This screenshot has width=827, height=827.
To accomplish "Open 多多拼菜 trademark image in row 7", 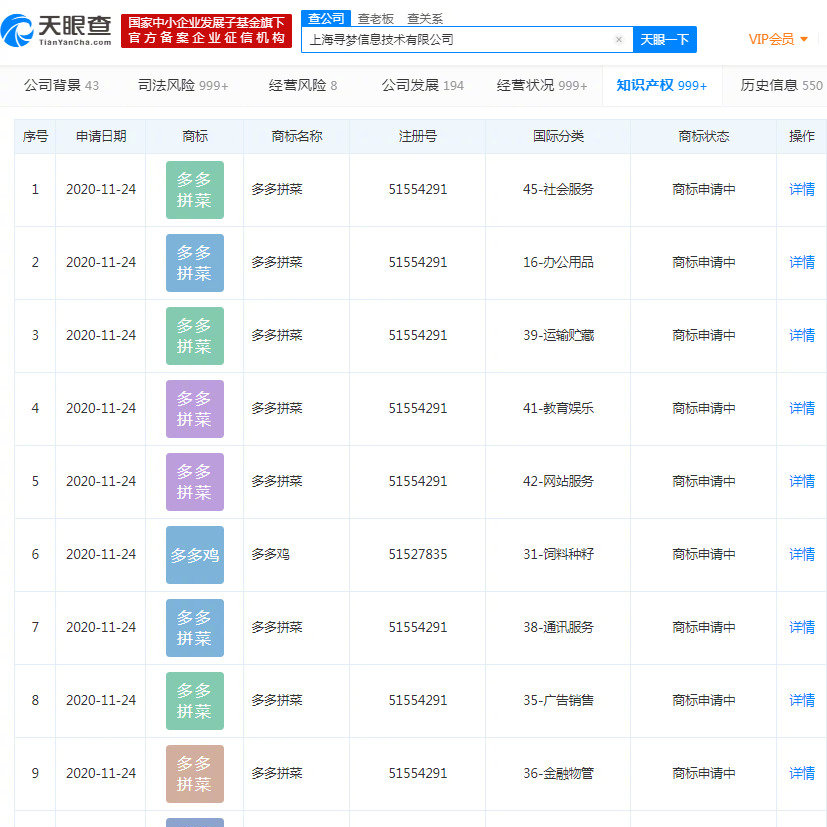I will pyautogui.click(x=195, y=628).
